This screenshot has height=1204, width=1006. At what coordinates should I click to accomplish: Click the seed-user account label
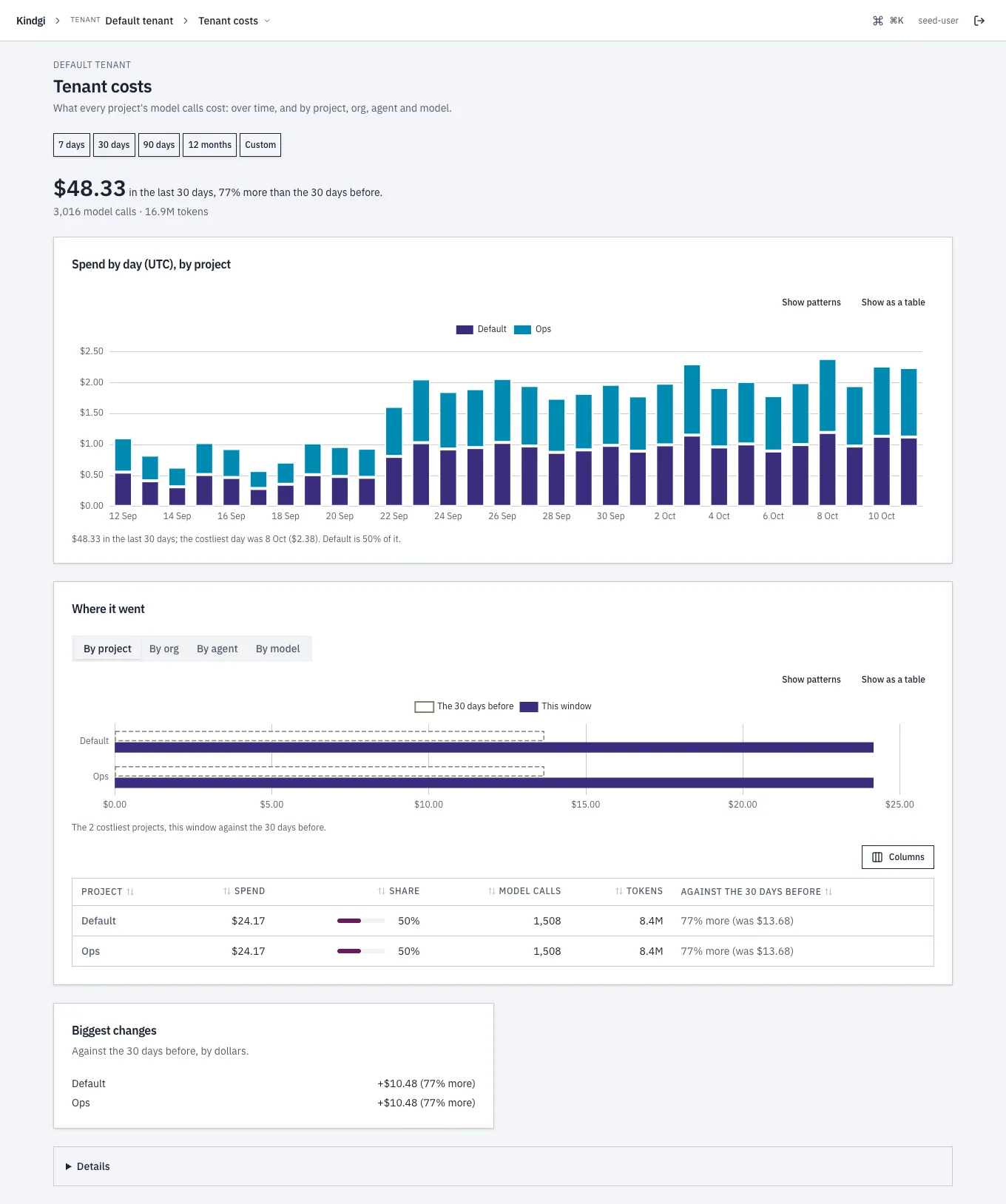click(x=938, y=21)
